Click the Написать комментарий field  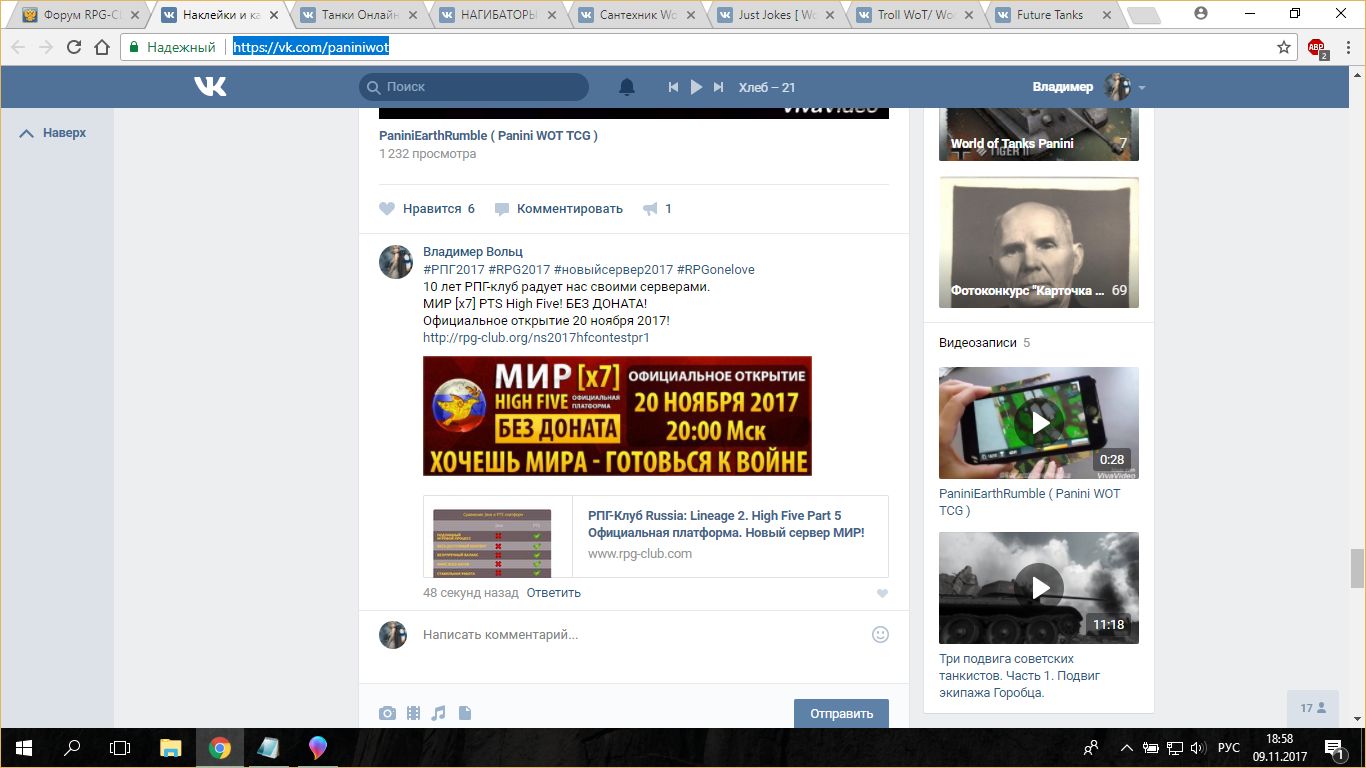coord(640,634)
